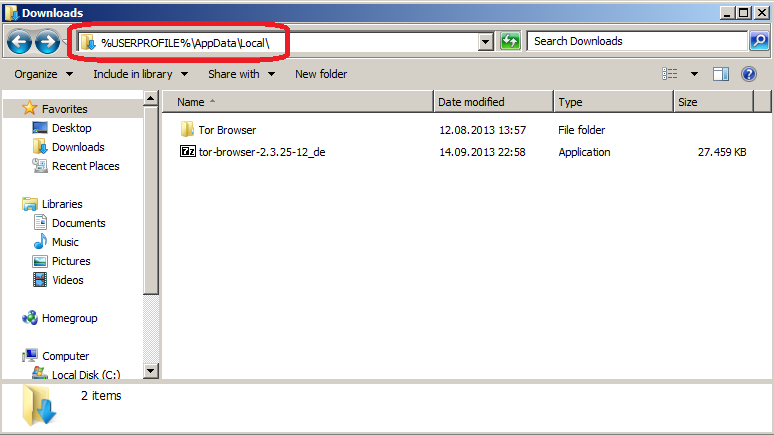
Task: Click the change view icon
Action: tap(671, 74)
